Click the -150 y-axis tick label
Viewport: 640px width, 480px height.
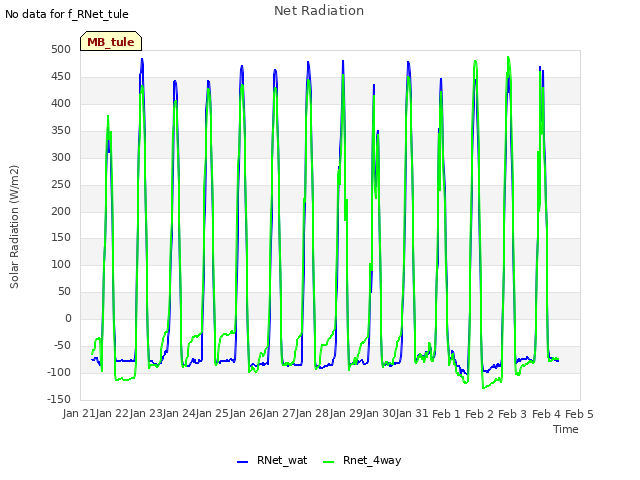click(59, 399)
